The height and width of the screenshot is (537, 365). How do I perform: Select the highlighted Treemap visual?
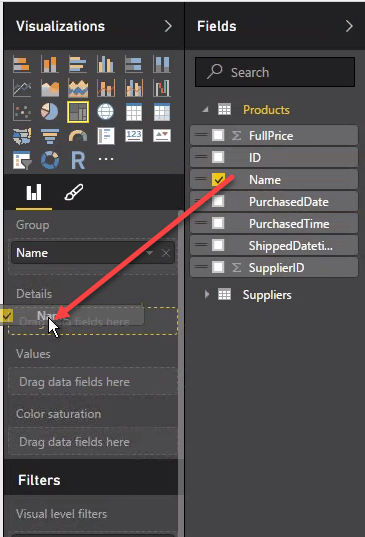[78, 112]
